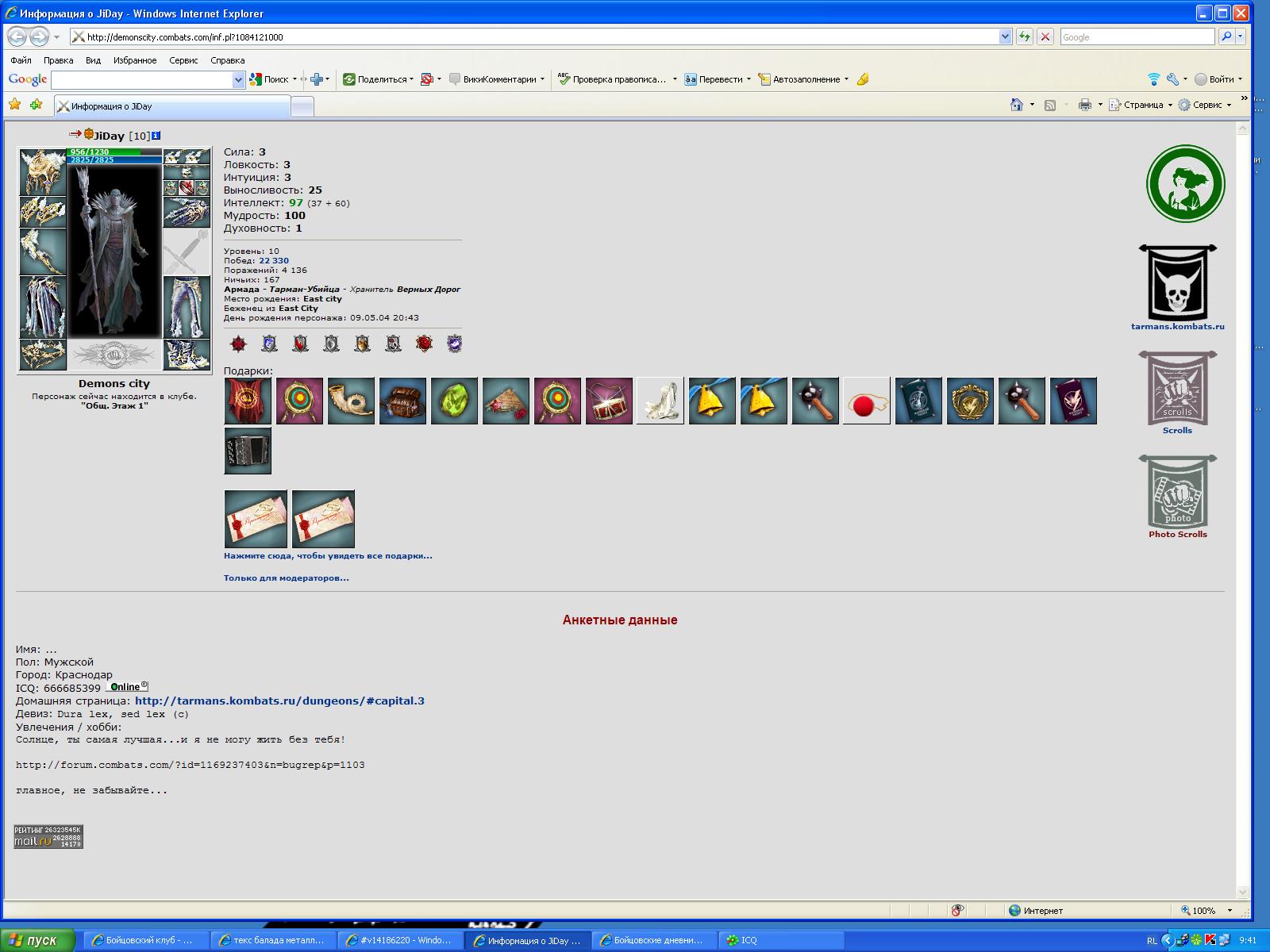1270x952 pixels.
Task: Open the home page dungeons link
Action: [x=279, y=701]
